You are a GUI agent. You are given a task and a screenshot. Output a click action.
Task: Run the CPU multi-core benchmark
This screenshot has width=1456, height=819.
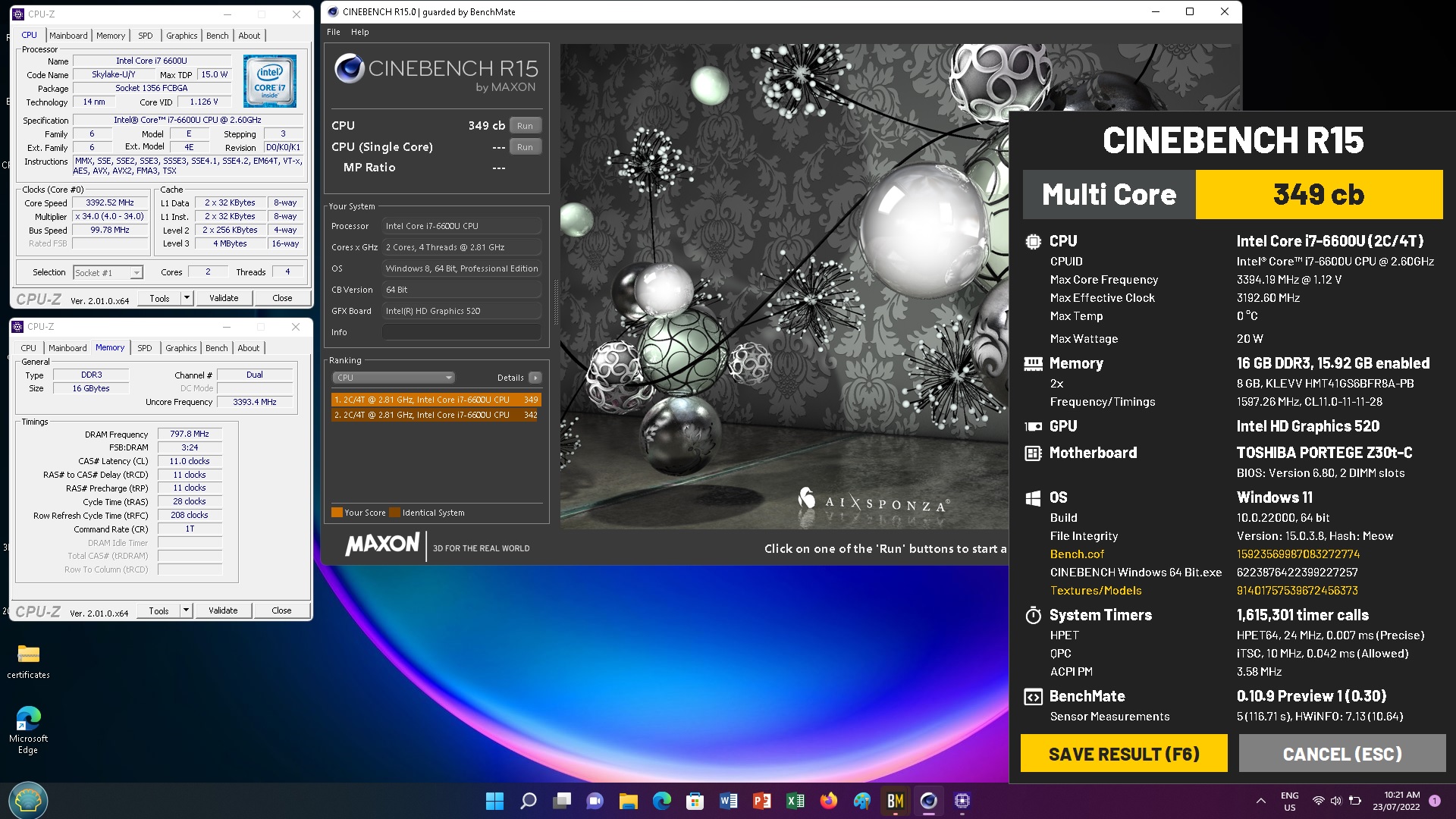pyautogui.click(x=526, y=126)
